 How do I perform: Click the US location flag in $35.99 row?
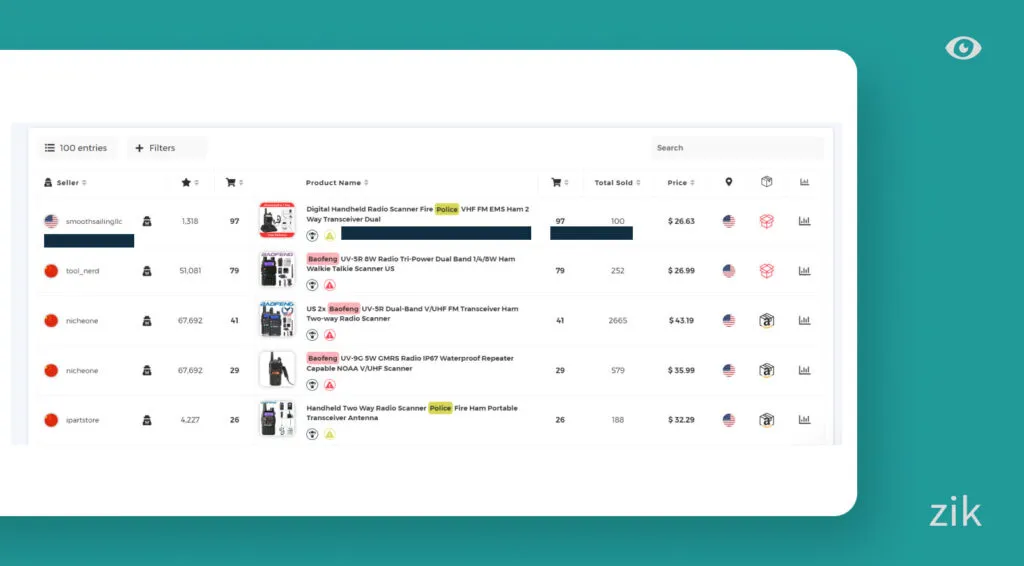point(729,370)
